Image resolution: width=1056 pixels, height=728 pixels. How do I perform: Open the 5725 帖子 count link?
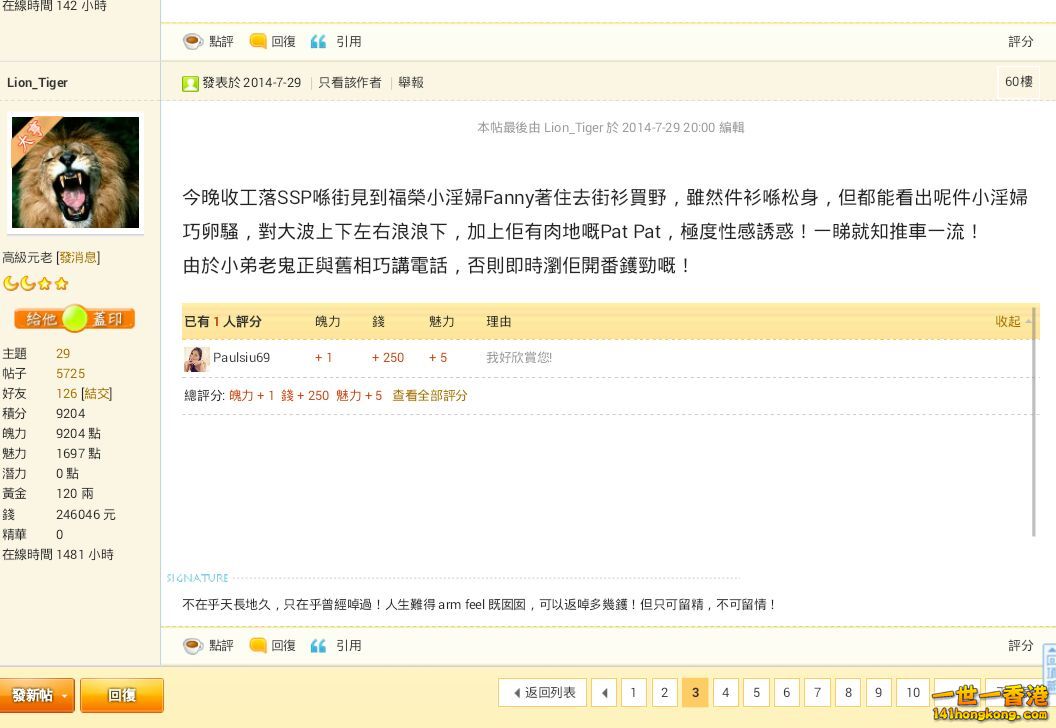pyautogui.click(x=70, y=374)
